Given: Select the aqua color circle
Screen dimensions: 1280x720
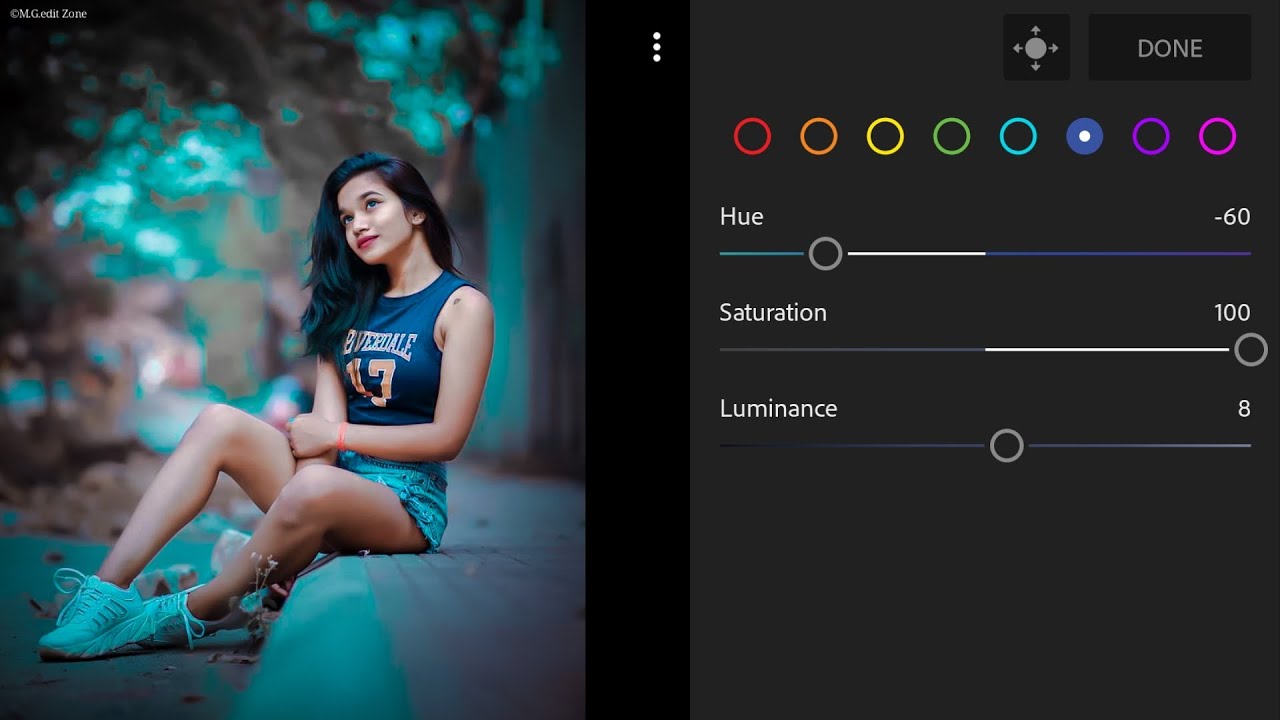Looking at the screenshot, I should [1018, 136].
